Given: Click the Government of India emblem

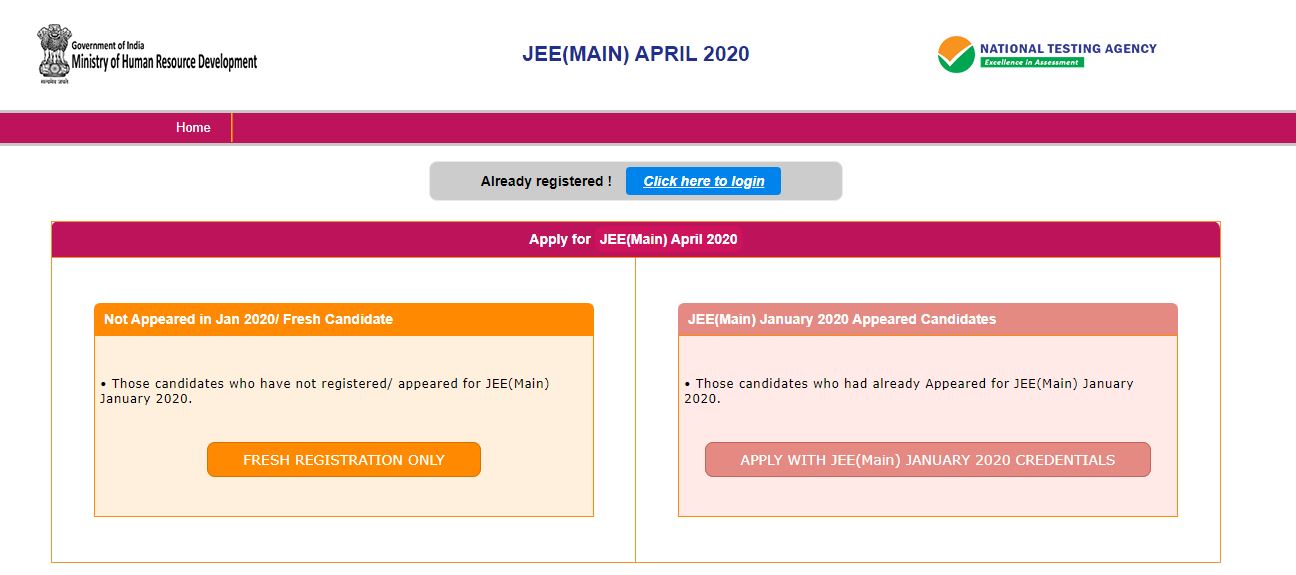Looking at the screenshot, I should [x=53, y=52].
